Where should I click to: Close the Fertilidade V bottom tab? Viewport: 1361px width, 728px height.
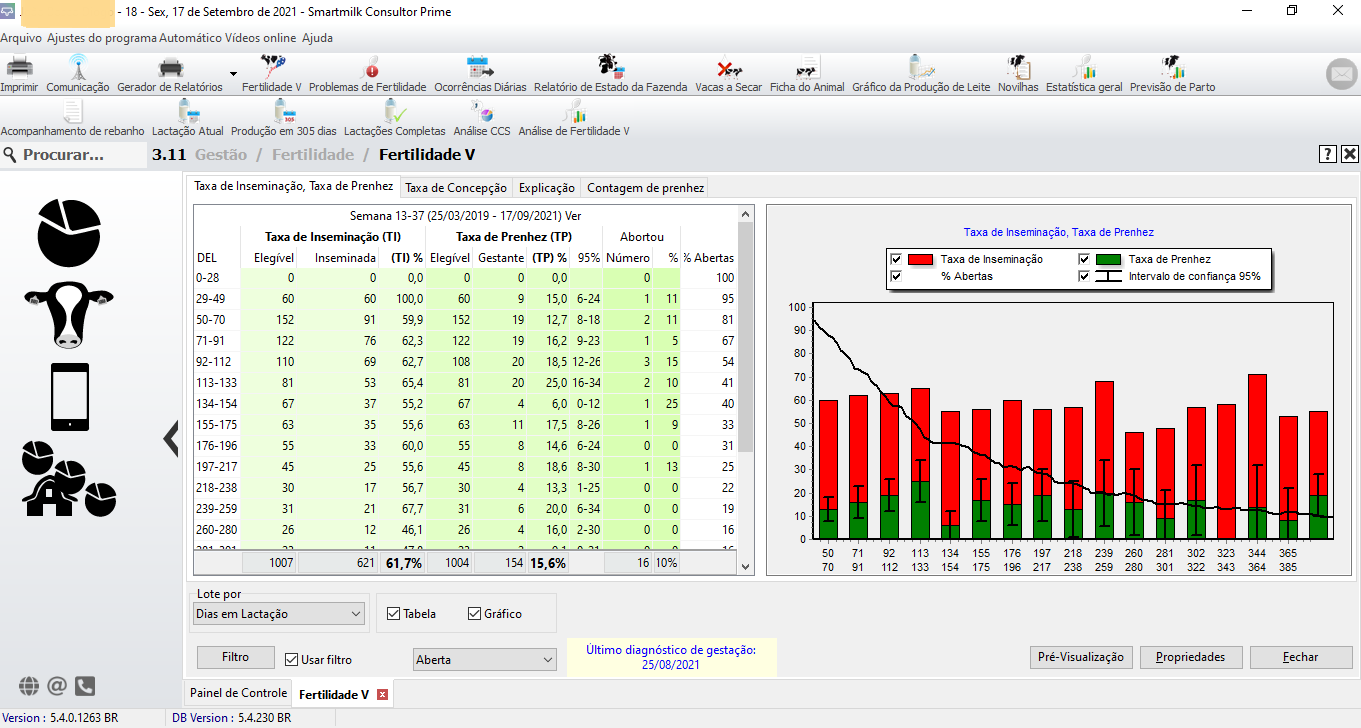coord(382,694)
